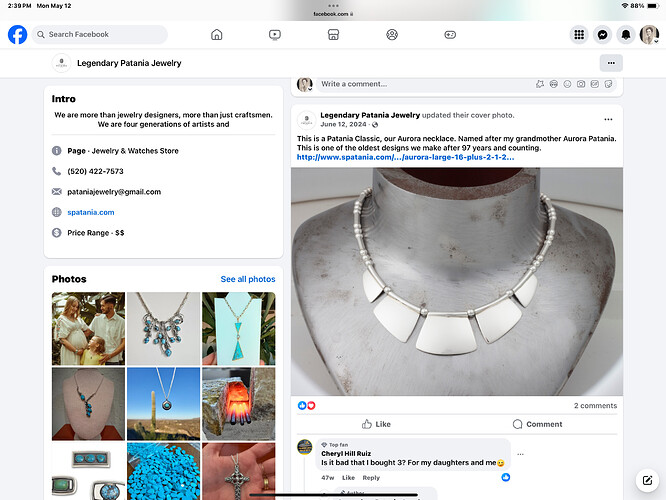
Task: View the post reactions list
Action: point(307,406)
